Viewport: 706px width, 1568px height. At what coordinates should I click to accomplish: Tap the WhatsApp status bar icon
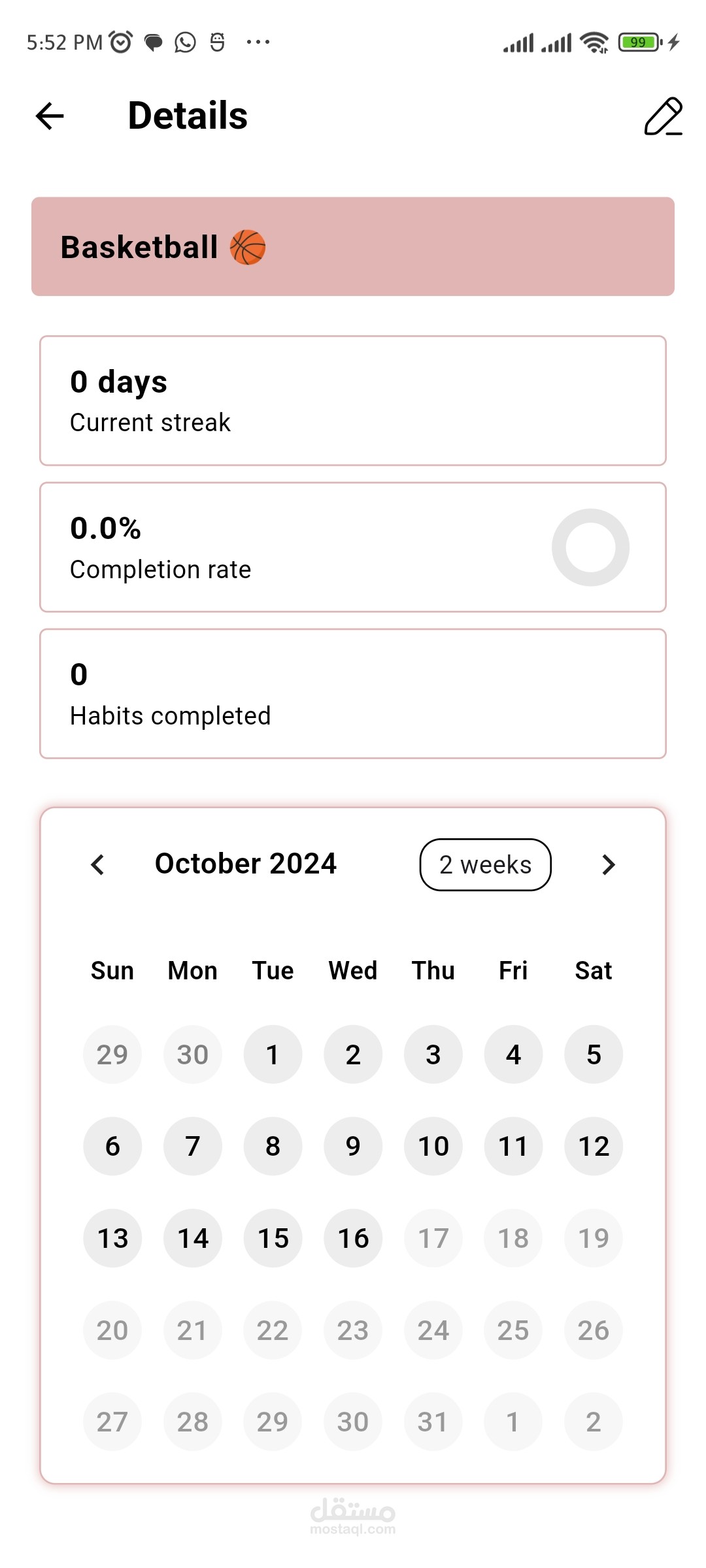pyautogui.click(x=186, y=42)
